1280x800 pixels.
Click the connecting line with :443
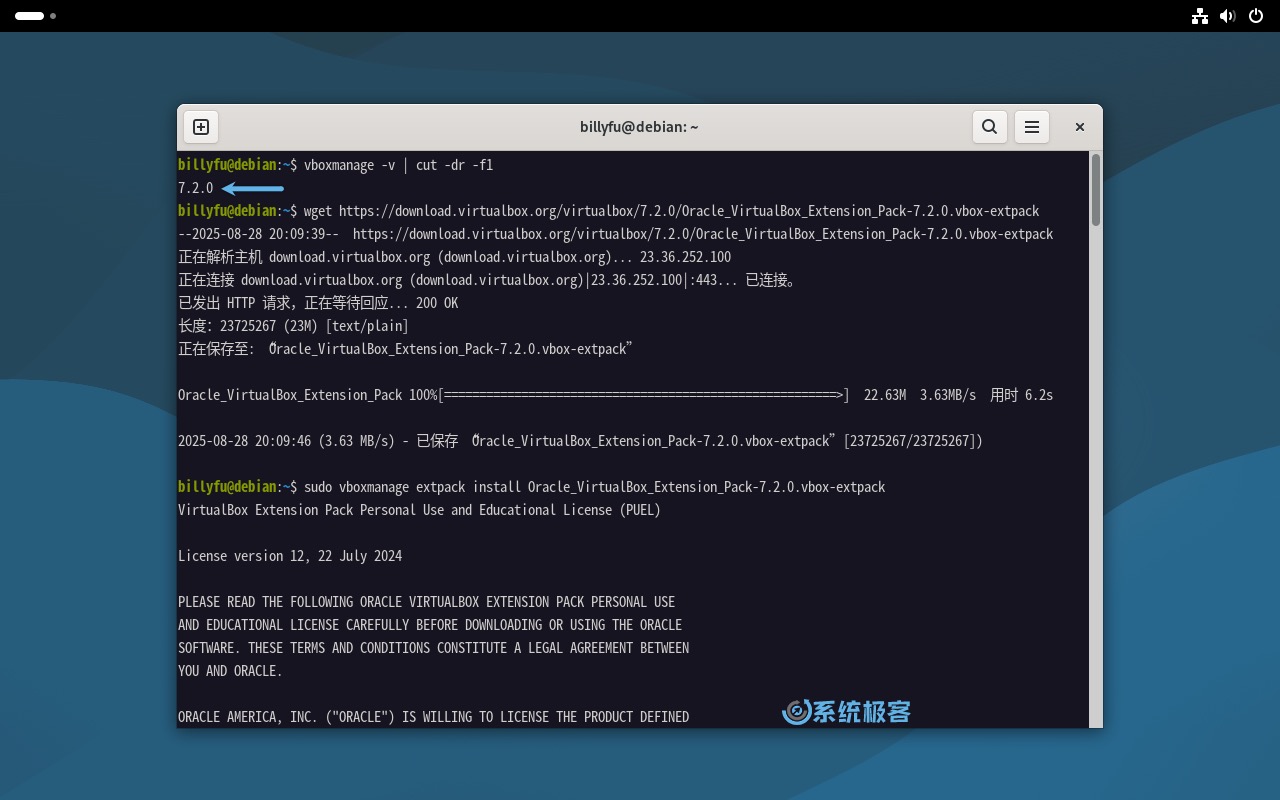click(490, 280)
